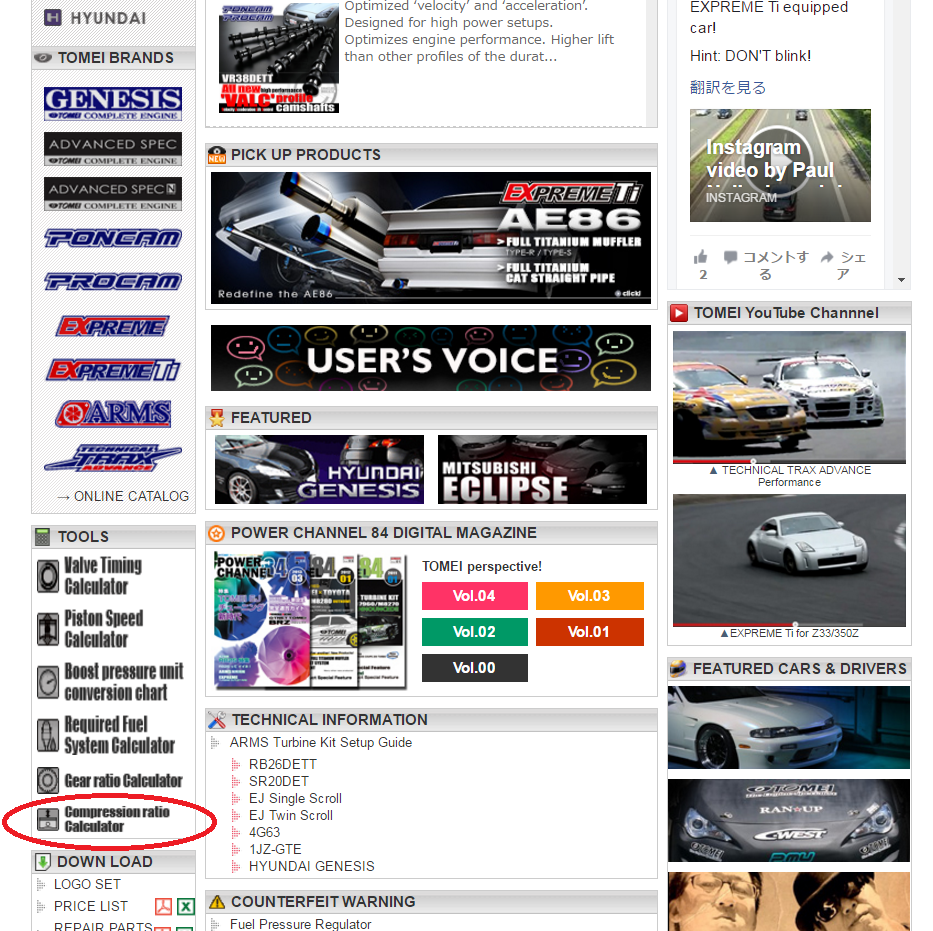Open the USER'S VOICE banner
The width and height of the screenshot is (933, 931).
[x=431, y=358]
